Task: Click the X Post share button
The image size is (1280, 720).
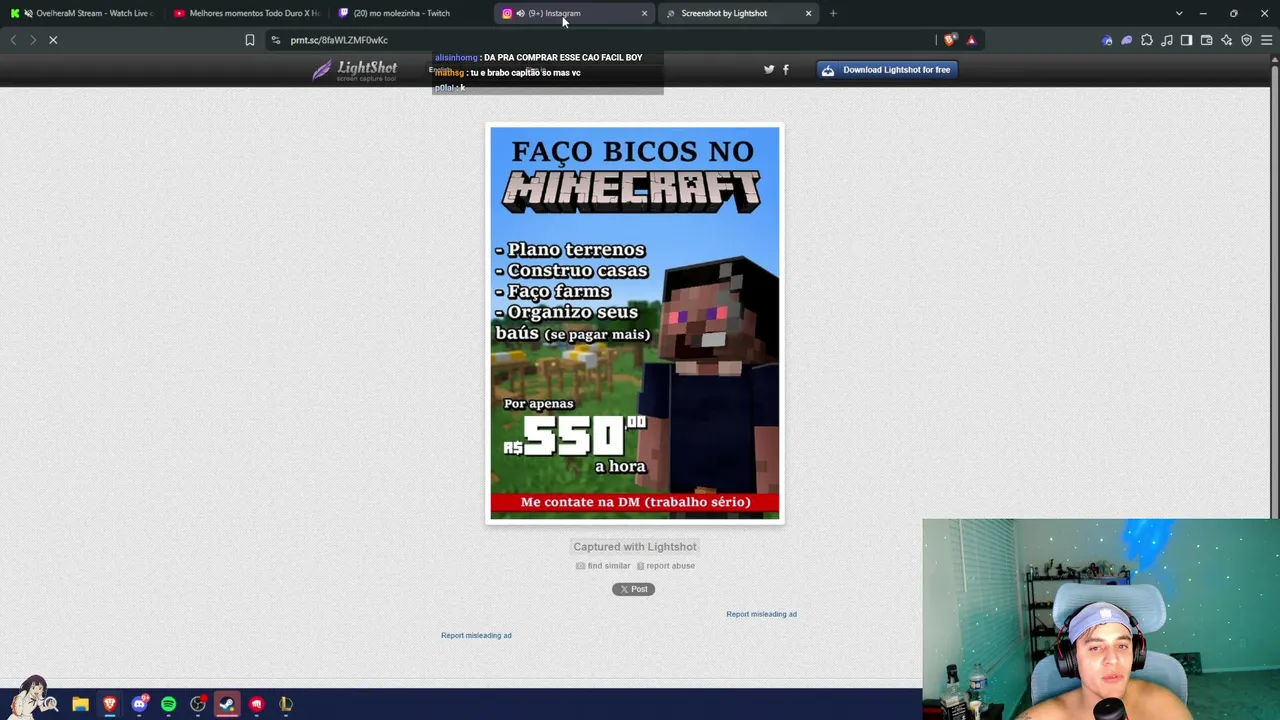Action: [634, 589]
